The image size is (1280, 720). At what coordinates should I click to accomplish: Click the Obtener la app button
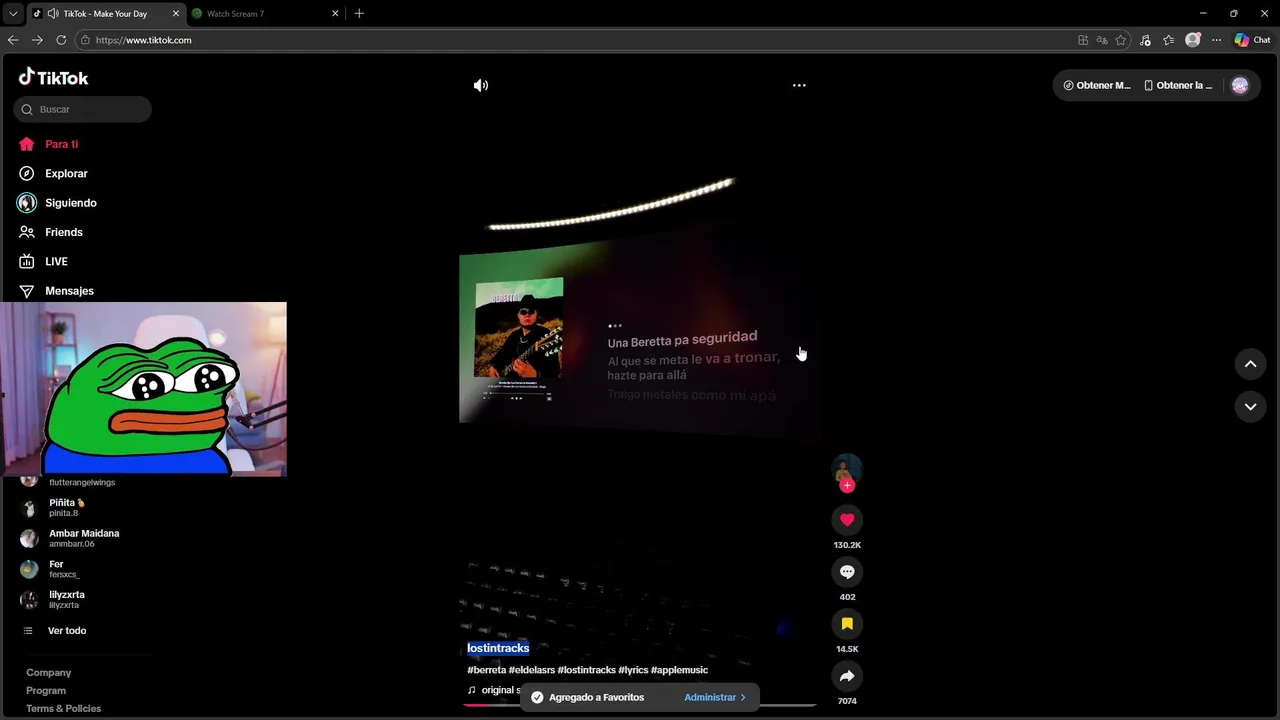pyautogui.click(x=1178, y=85)
